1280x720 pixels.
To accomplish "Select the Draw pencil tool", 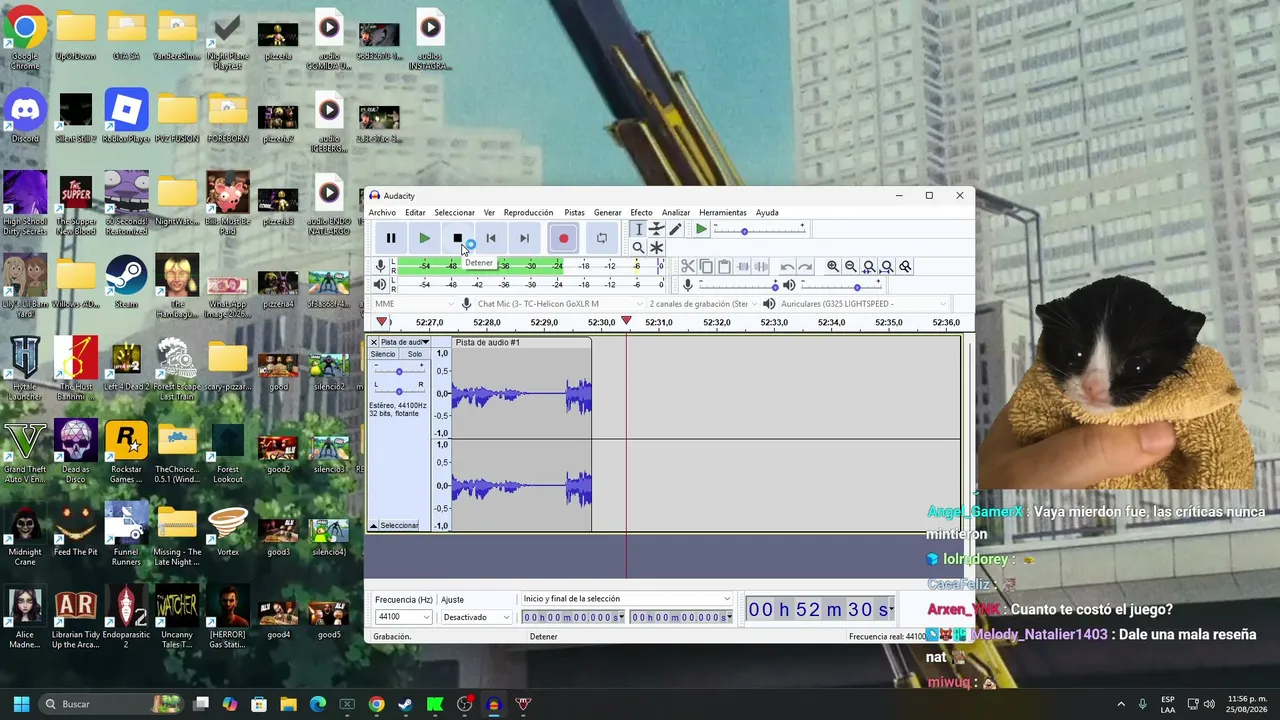I will (675, 230).
